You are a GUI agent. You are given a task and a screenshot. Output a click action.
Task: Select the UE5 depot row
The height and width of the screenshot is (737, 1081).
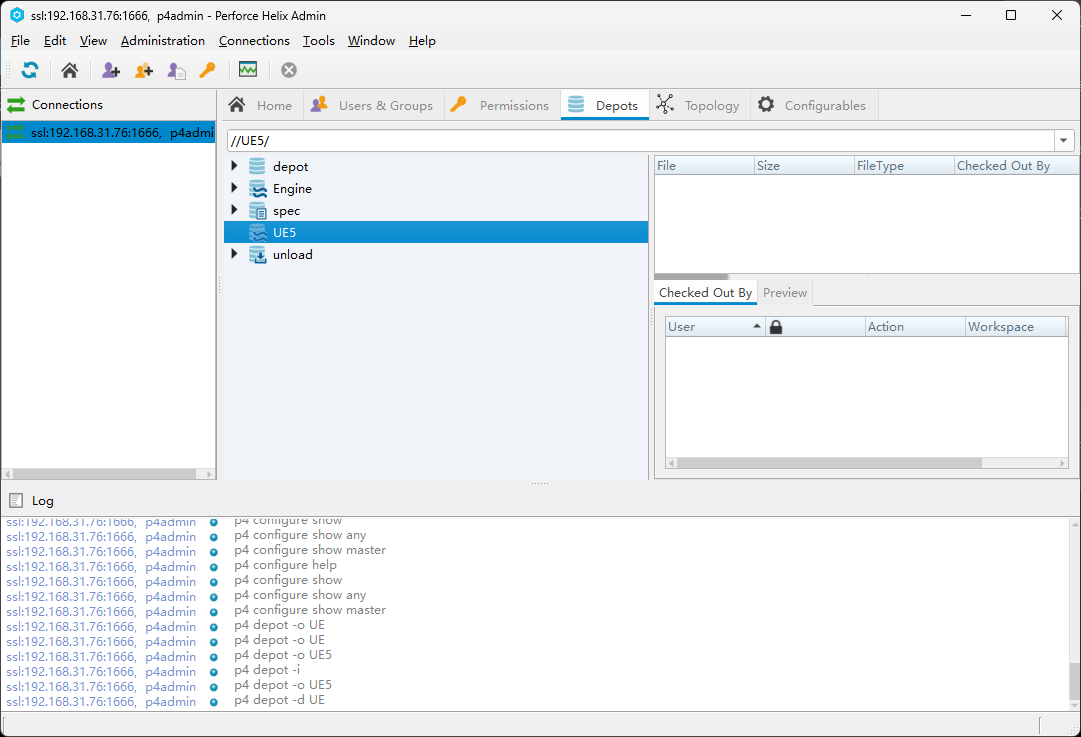click(x=436, y=232)
